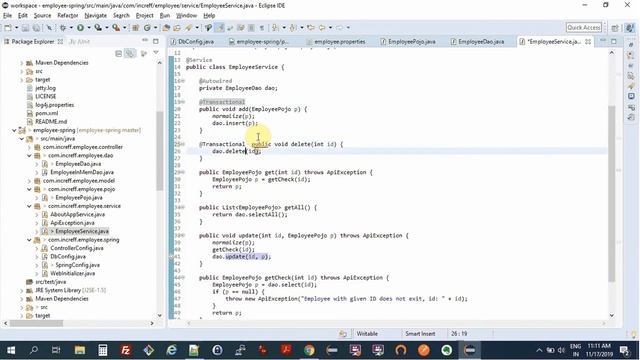Expand the com.increff.employee.controller package
Screen dimensions: 640x360
coord(29,147)
